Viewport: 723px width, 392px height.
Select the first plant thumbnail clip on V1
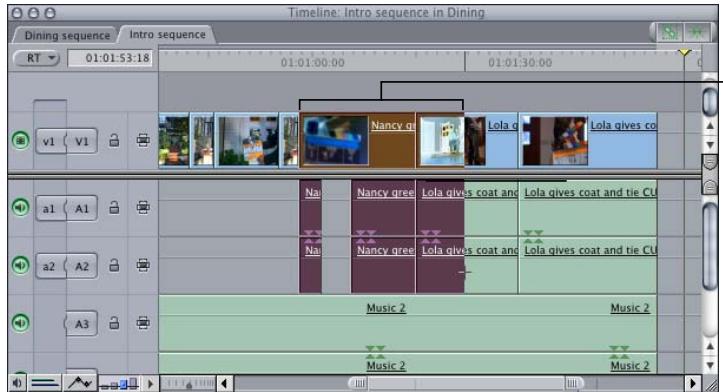(x=174, y=140)
